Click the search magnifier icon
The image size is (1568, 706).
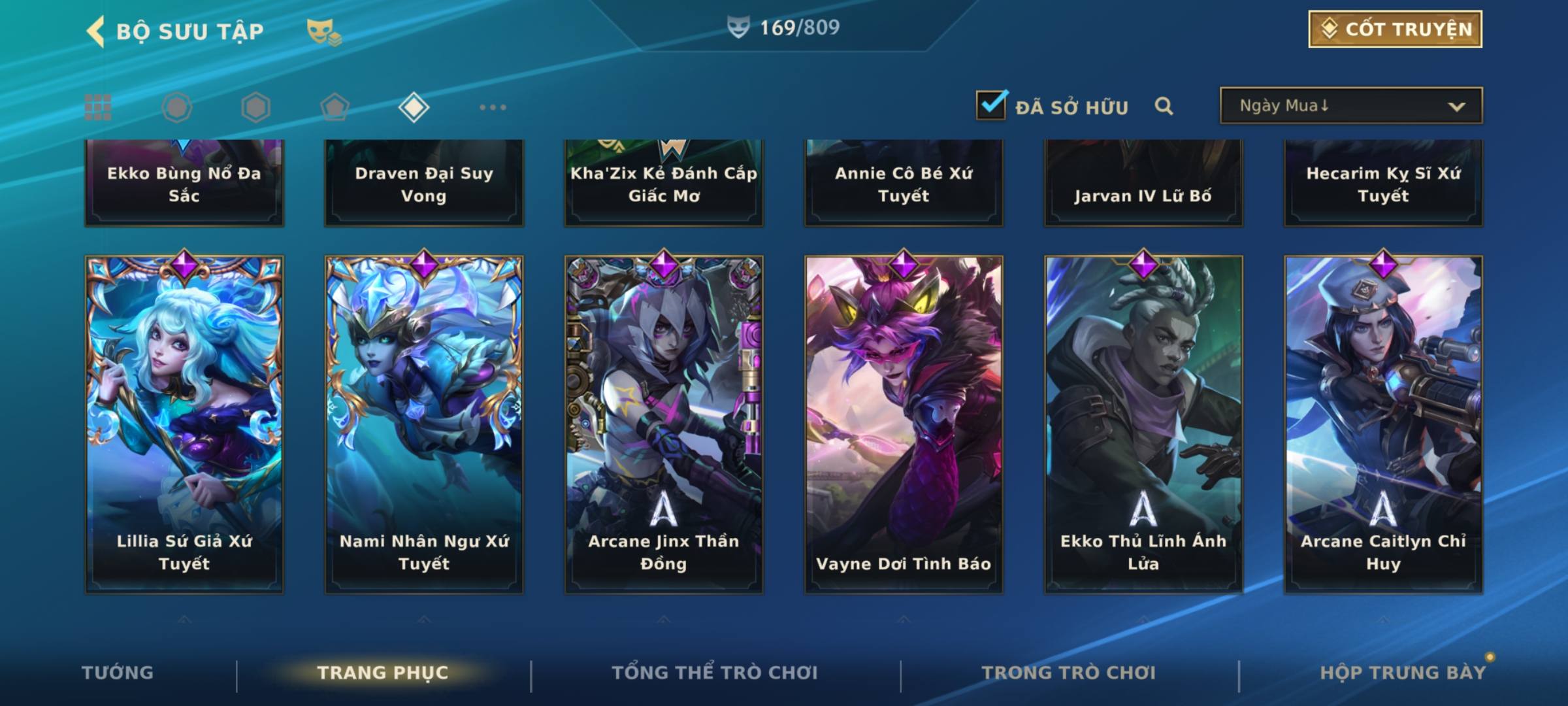(x=1164, y=106)
